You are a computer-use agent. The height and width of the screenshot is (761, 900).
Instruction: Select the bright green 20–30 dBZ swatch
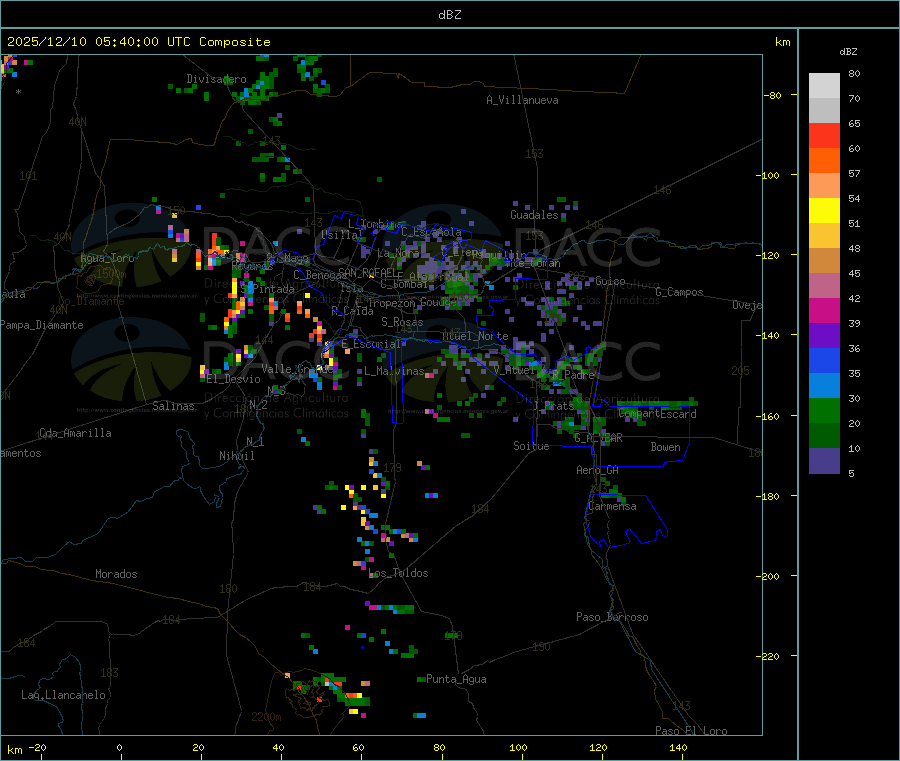824,410
